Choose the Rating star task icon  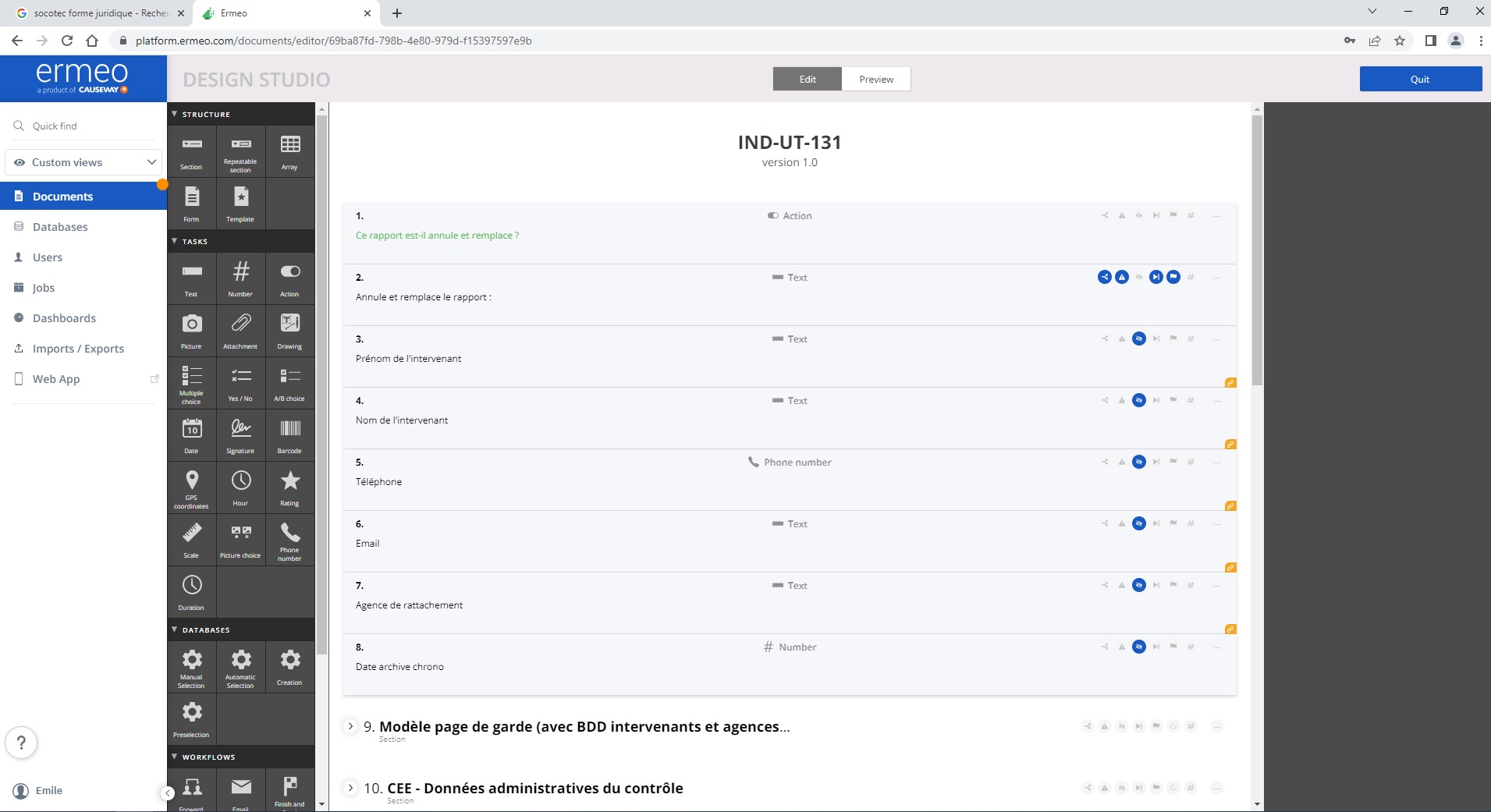(x=289, y=488)
